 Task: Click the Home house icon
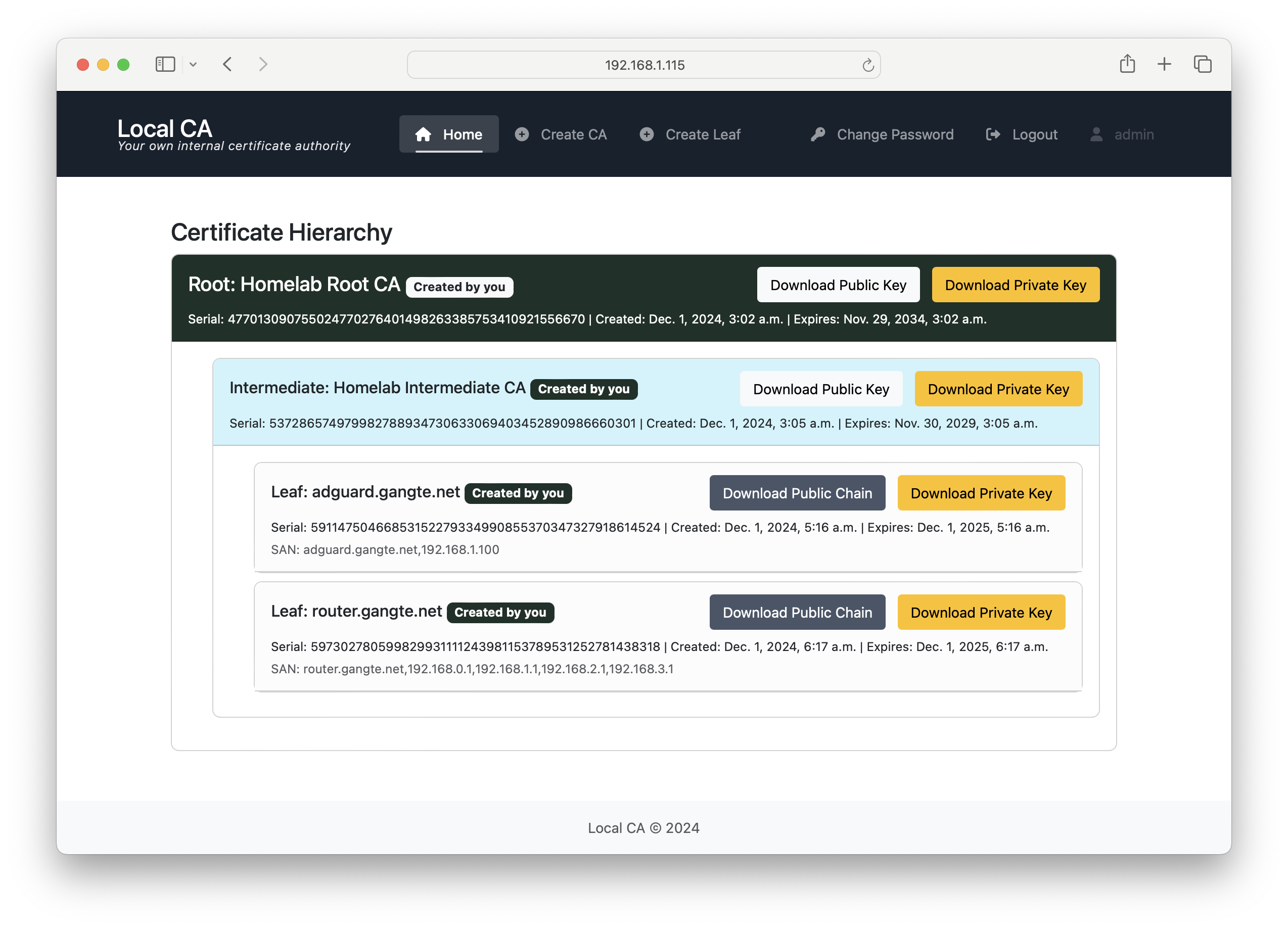pyautogui.click(x=423, y=134)
